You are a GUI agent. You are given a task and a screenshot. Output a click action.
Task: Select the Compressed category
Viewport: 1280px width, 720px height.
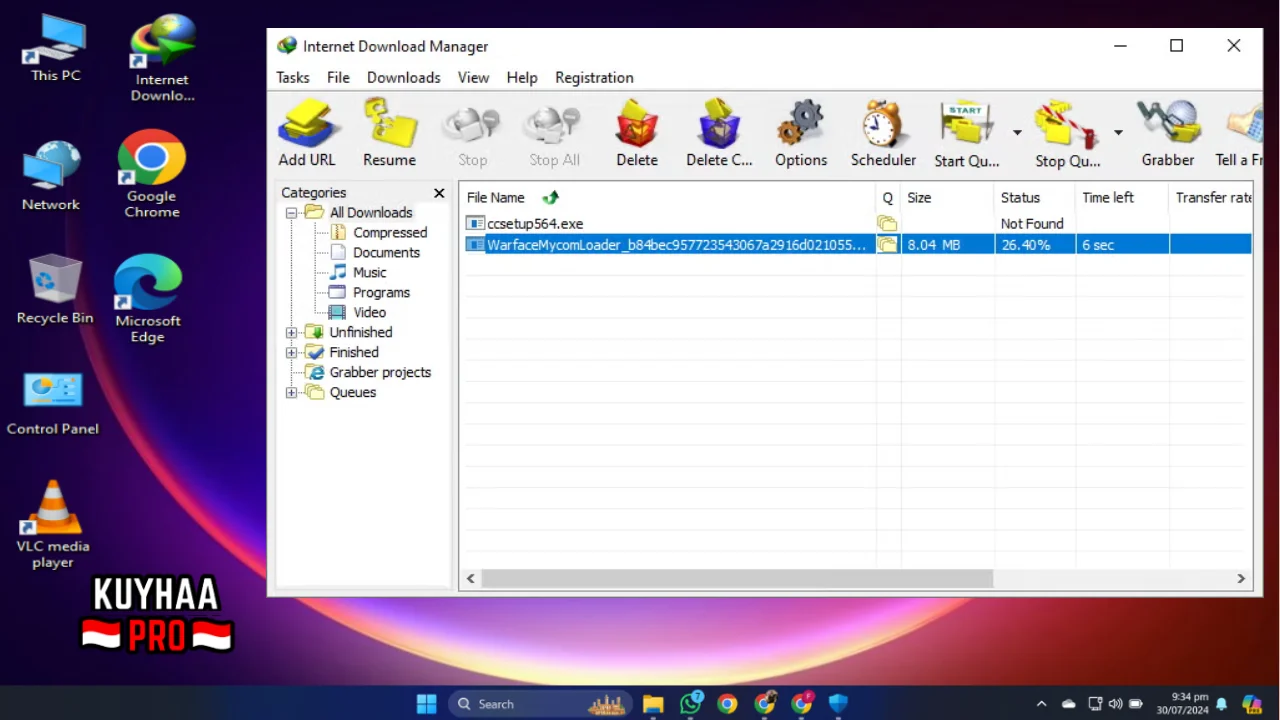[390, 232]
